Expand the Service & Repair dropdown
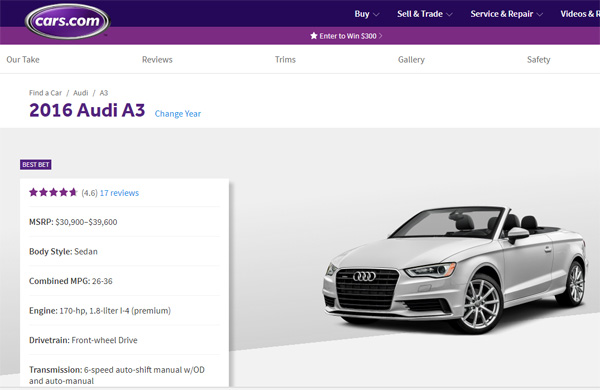Viewport: 600px width, 390px height. (506, 14)
